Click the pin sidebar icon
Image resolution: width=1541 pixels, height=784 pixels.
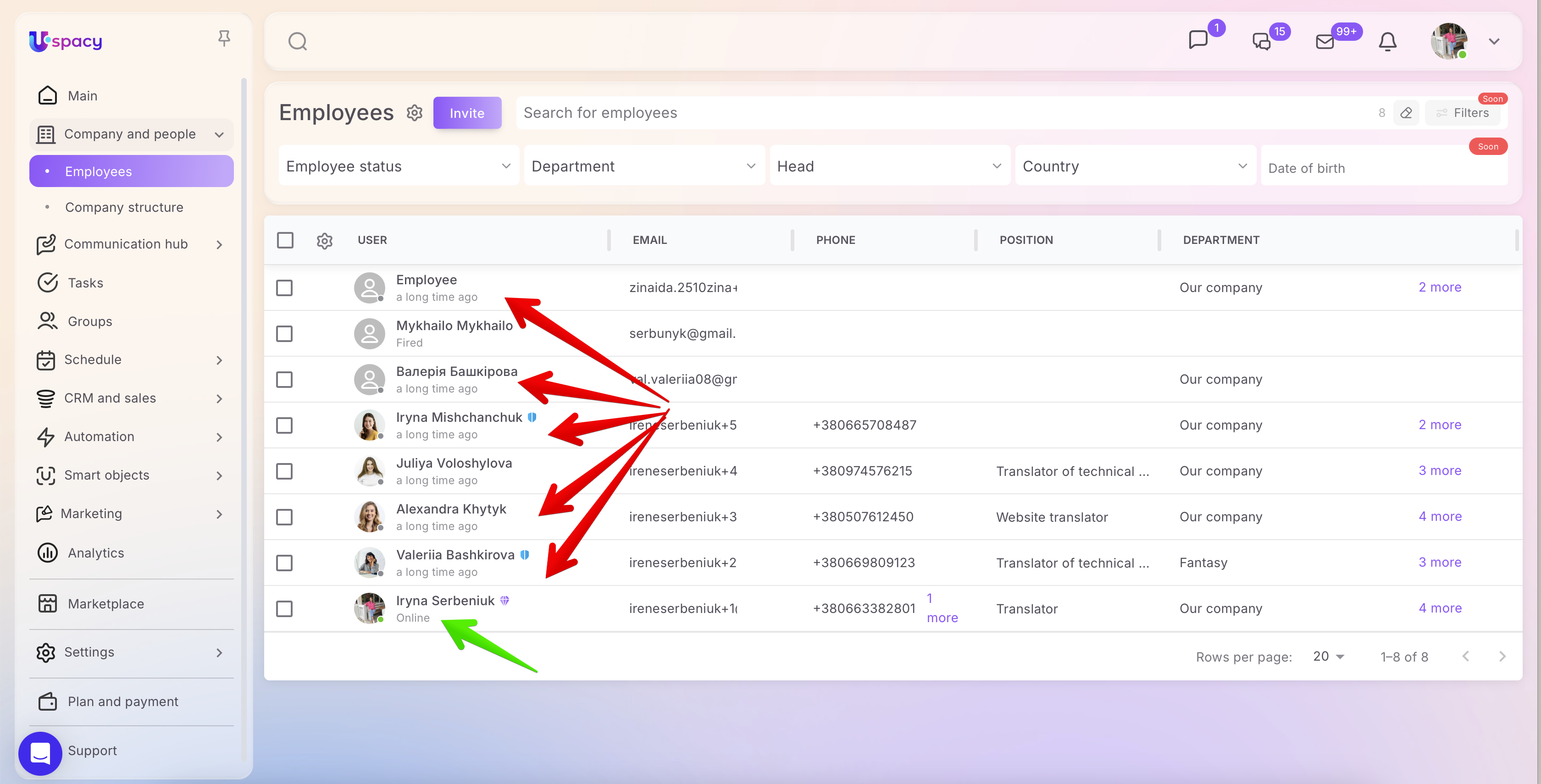point(224,39)
